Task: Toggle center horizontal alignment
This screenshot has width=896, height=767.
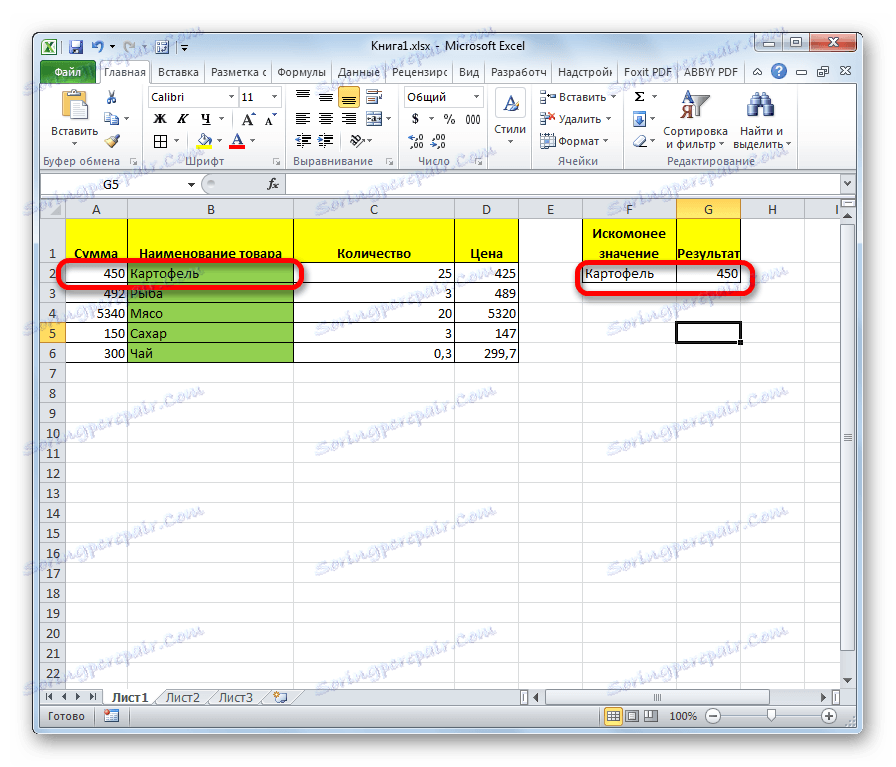Action: coord(326,119)
